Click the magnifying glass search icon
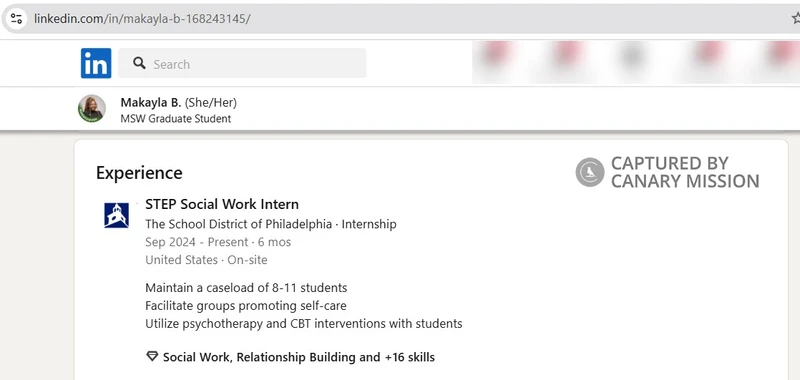 (139, 63)
